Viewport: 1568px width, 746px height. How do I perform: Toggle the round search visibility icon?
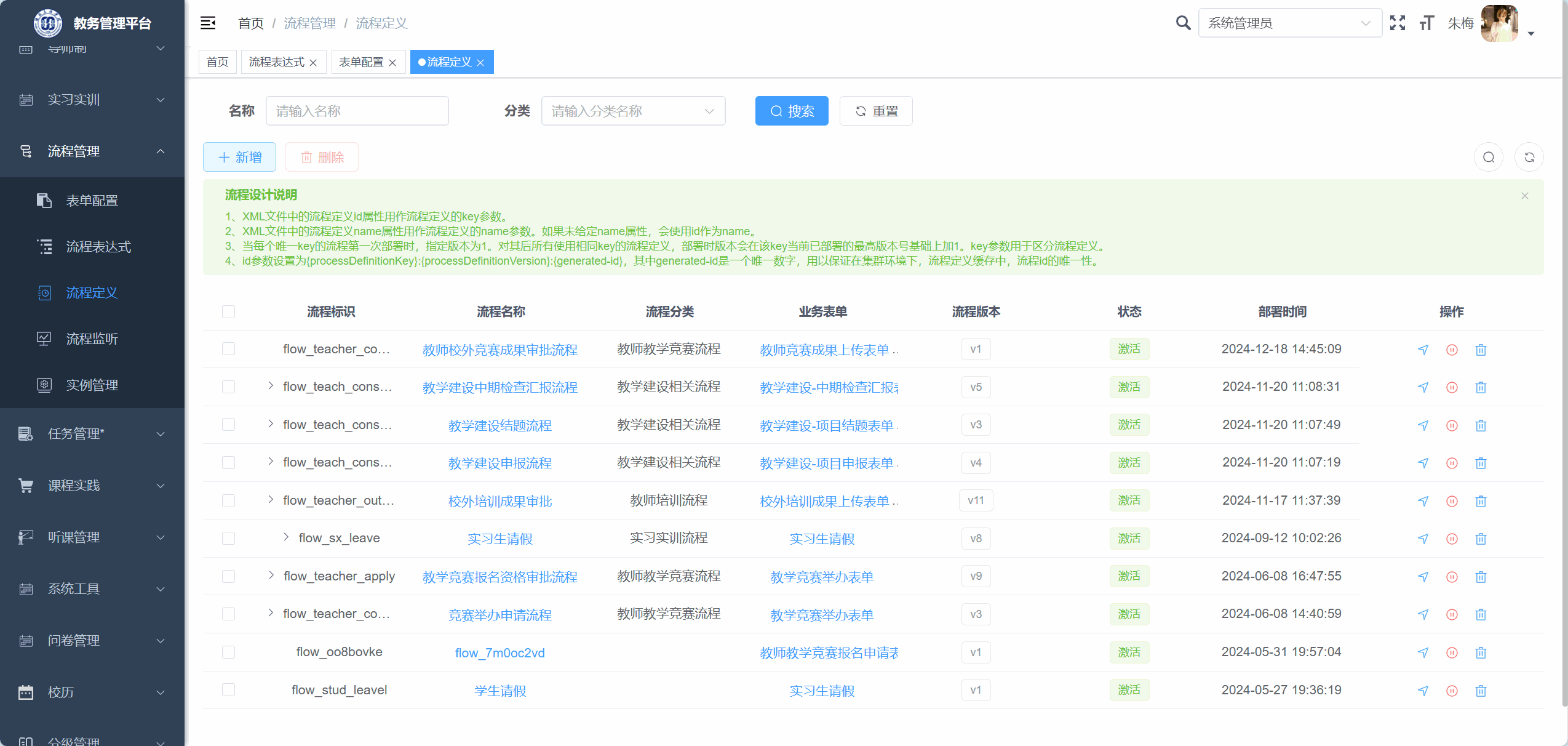1488,158
